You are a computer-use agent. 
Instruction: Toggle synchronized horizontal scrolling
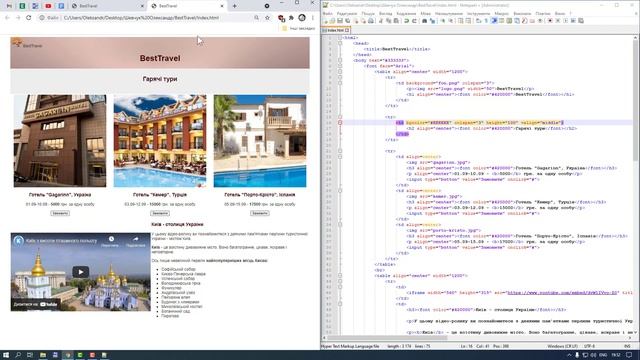[469, 20]
